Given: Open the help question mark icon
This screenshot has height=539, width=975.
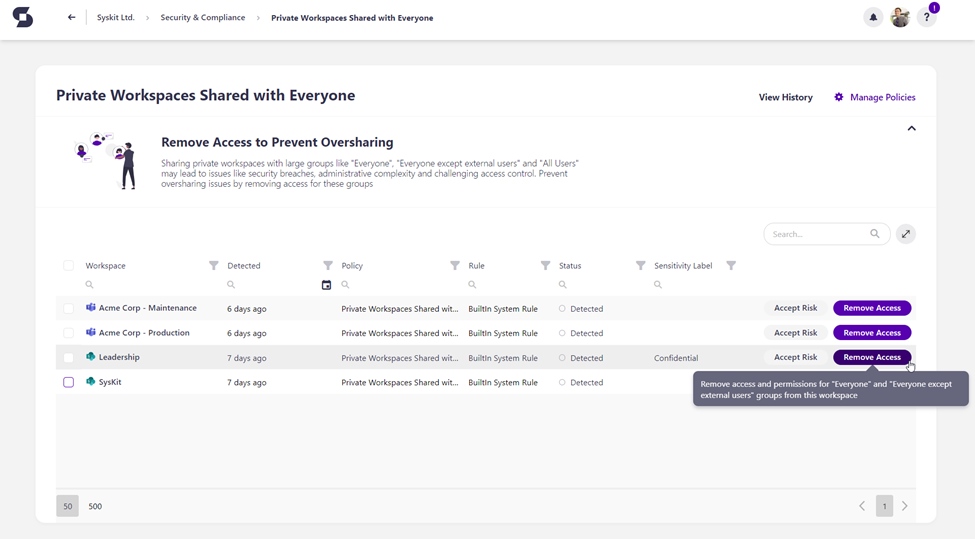Looking at the screenshot, I should point(926,17).
